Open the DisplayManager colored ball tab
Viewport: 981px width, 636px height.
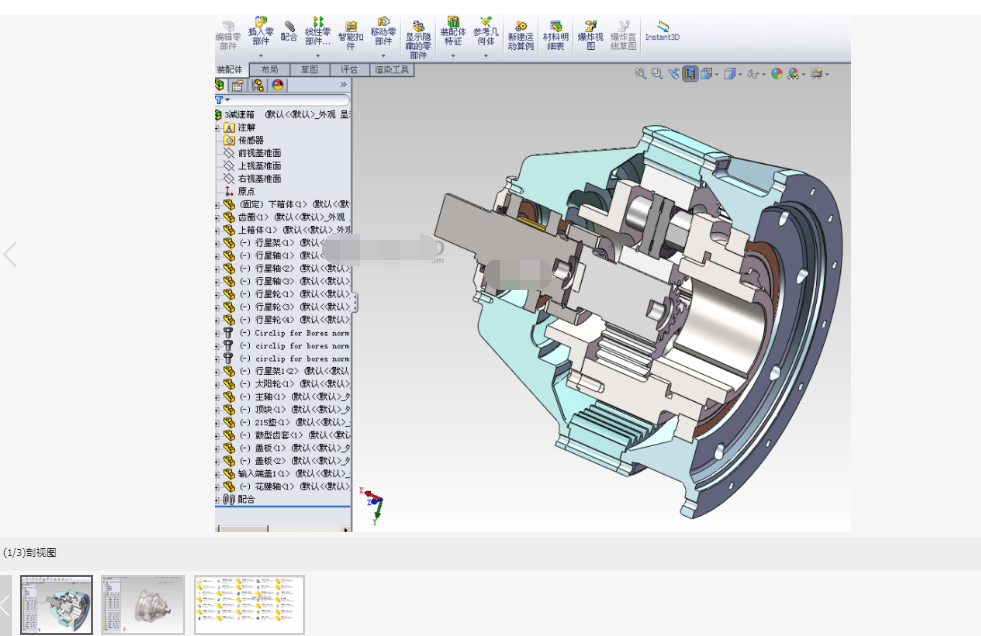(x=278, y=85)
